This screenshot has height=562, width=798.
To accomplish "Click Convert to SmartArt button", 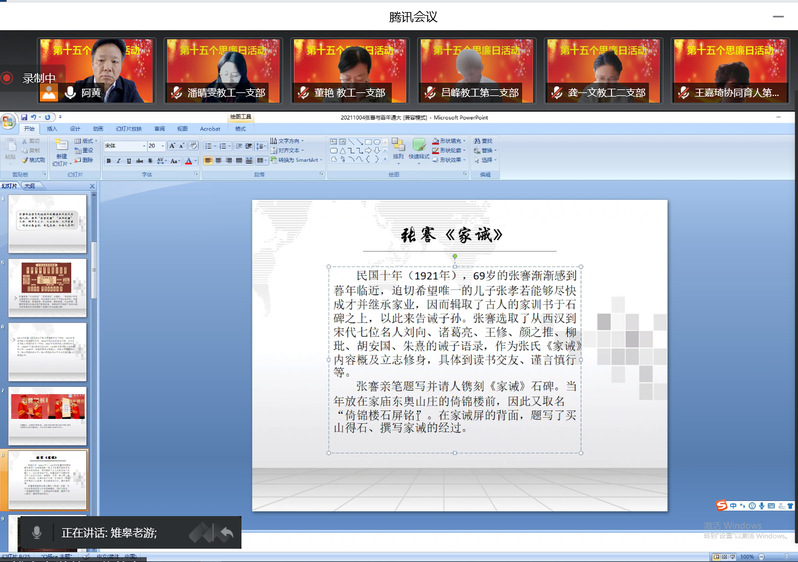I will (x=295, y=160).
